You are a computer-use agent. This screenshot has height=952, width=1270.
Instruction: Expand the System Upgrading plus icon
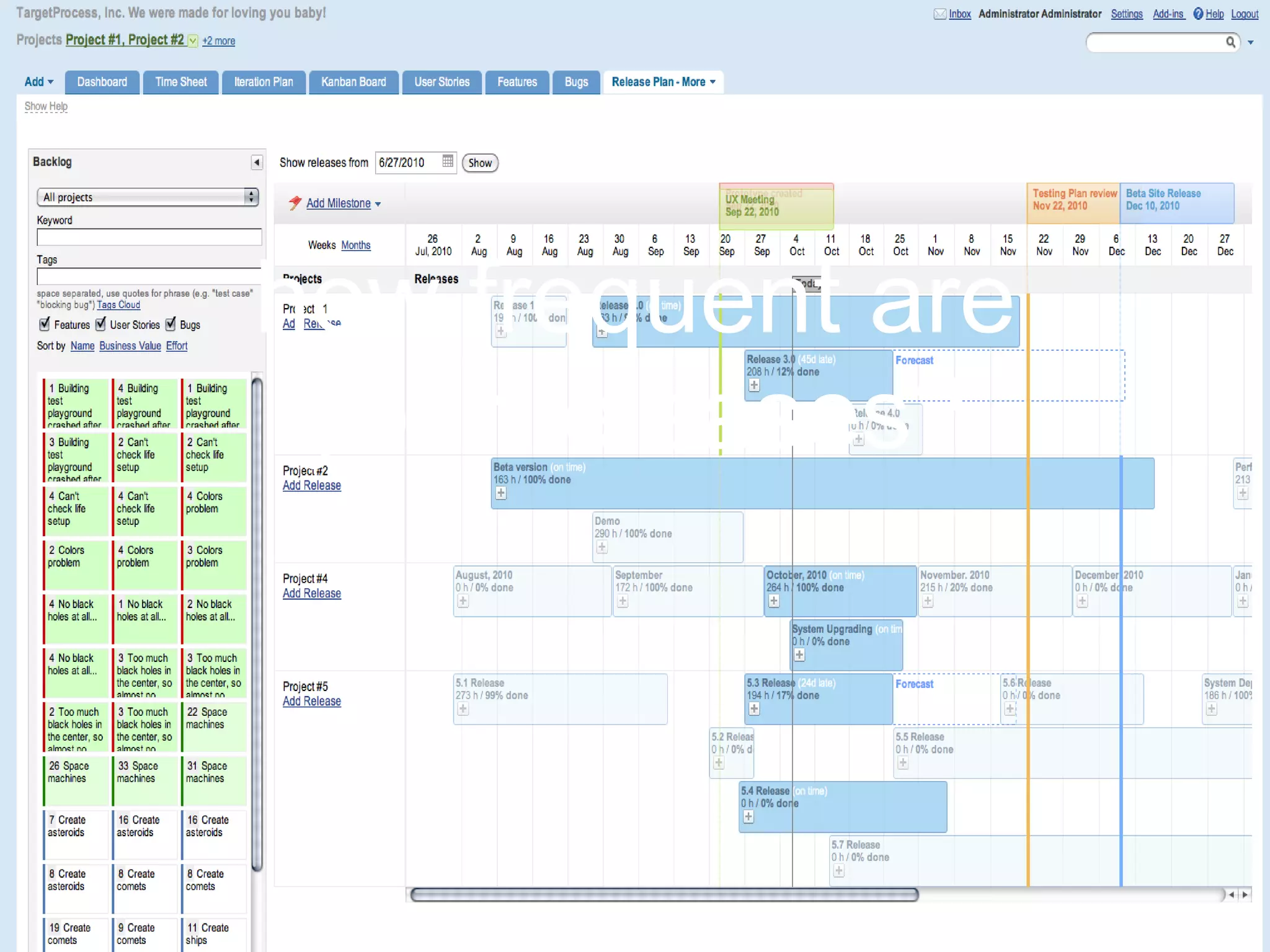click(x=799, y=655)
